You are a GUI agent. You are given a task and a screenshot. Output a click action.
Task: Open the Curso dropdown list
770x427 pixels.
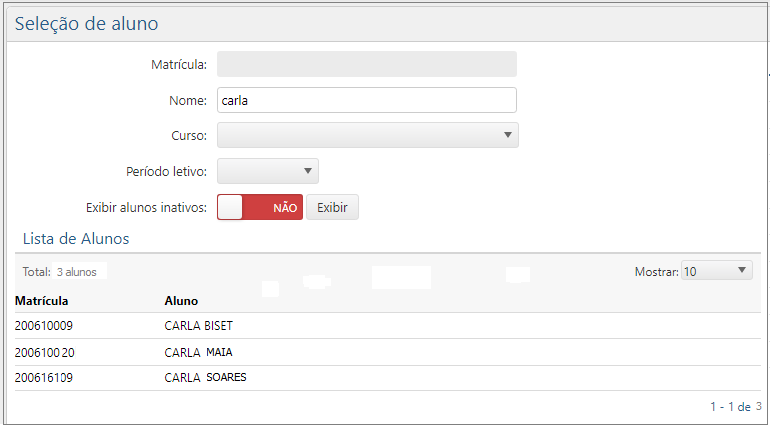(x=367, y=135)
